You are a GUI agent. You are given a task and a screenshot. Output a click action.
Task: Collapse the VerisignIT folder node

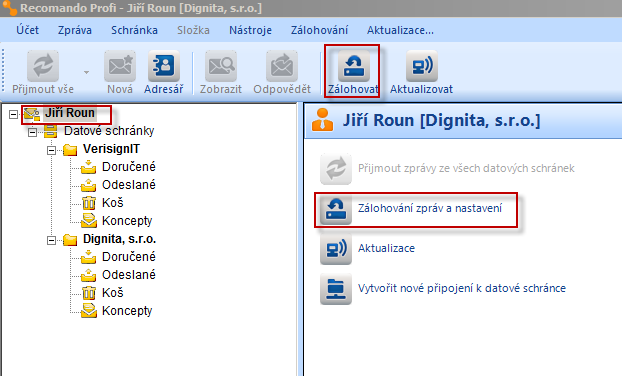point(51,150)
